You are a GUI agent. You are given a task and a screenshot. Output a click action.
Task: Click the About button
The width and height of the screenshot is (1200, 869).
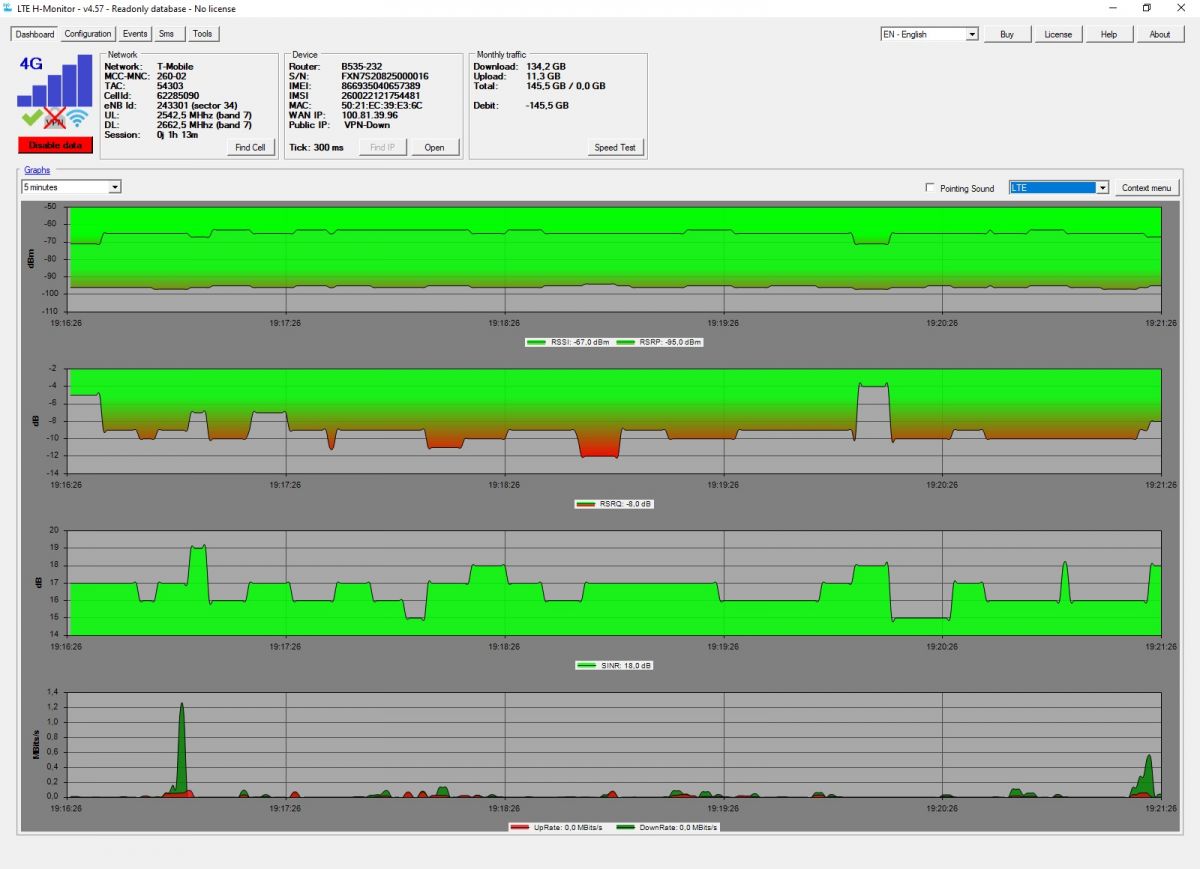pos(1160,34)
